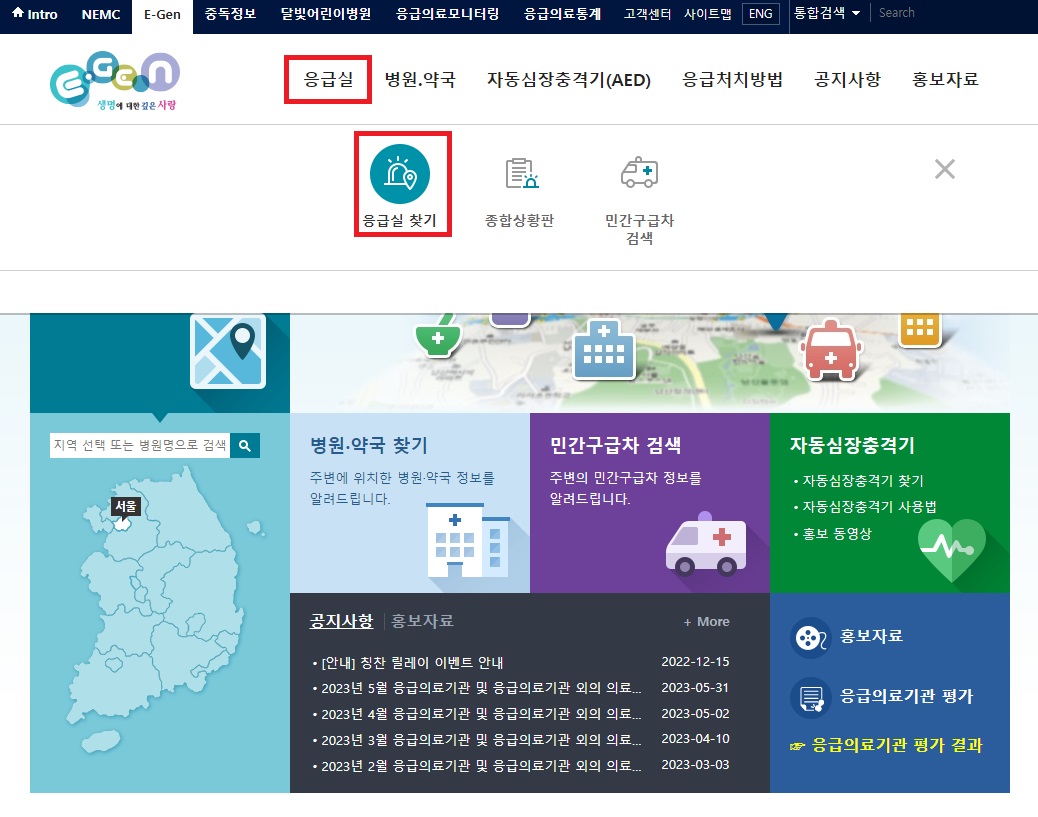Select the E-Gen tab in top navigation
1038x817 pixels.
coord(161,15)
